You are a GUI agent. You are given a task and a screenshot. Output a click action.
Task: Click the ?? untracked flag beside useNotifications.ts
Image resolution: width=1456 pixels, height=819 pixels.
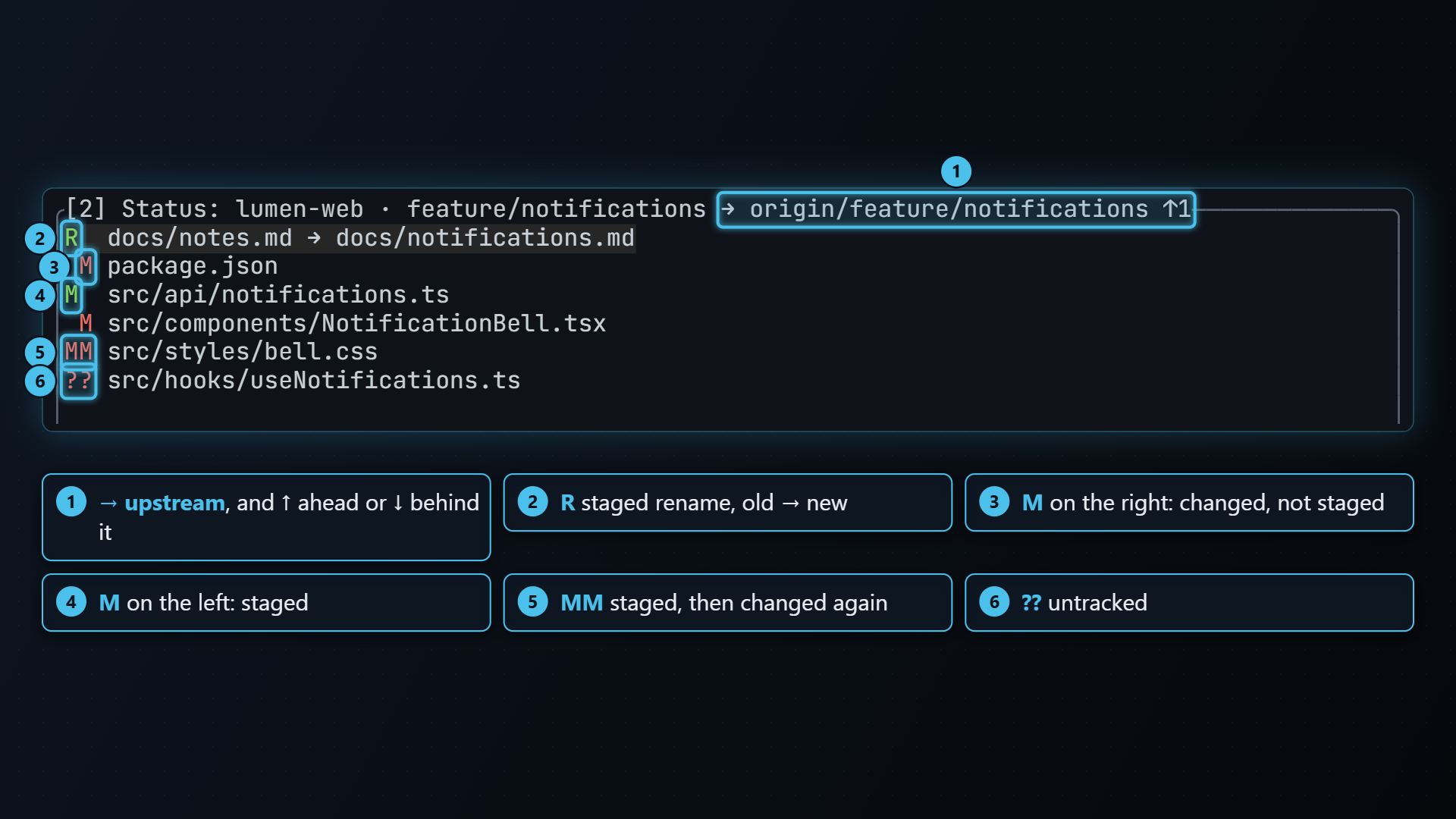[78, 381]
